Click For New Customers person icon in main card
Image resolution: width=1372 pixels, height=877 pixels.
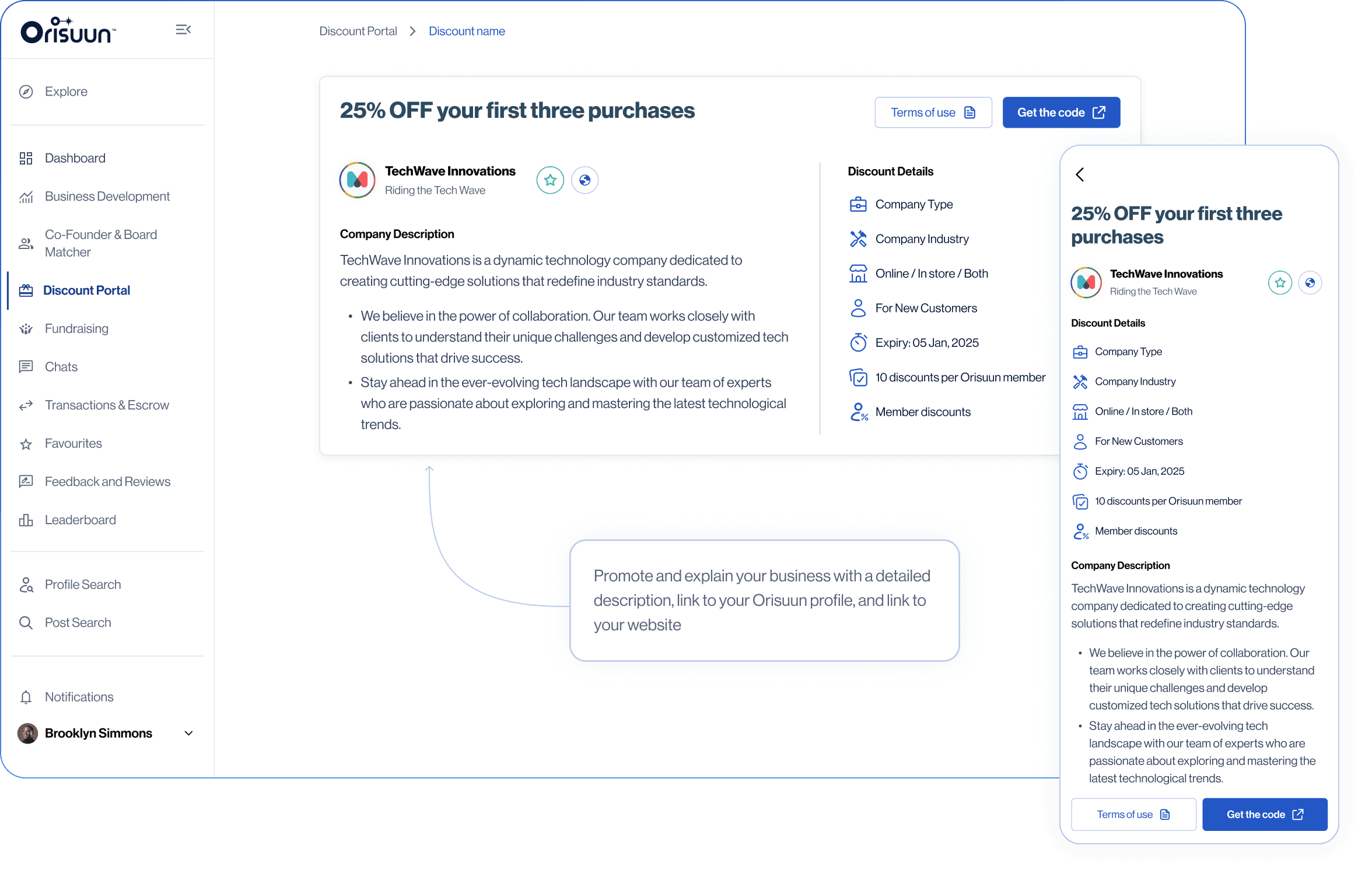858,308
